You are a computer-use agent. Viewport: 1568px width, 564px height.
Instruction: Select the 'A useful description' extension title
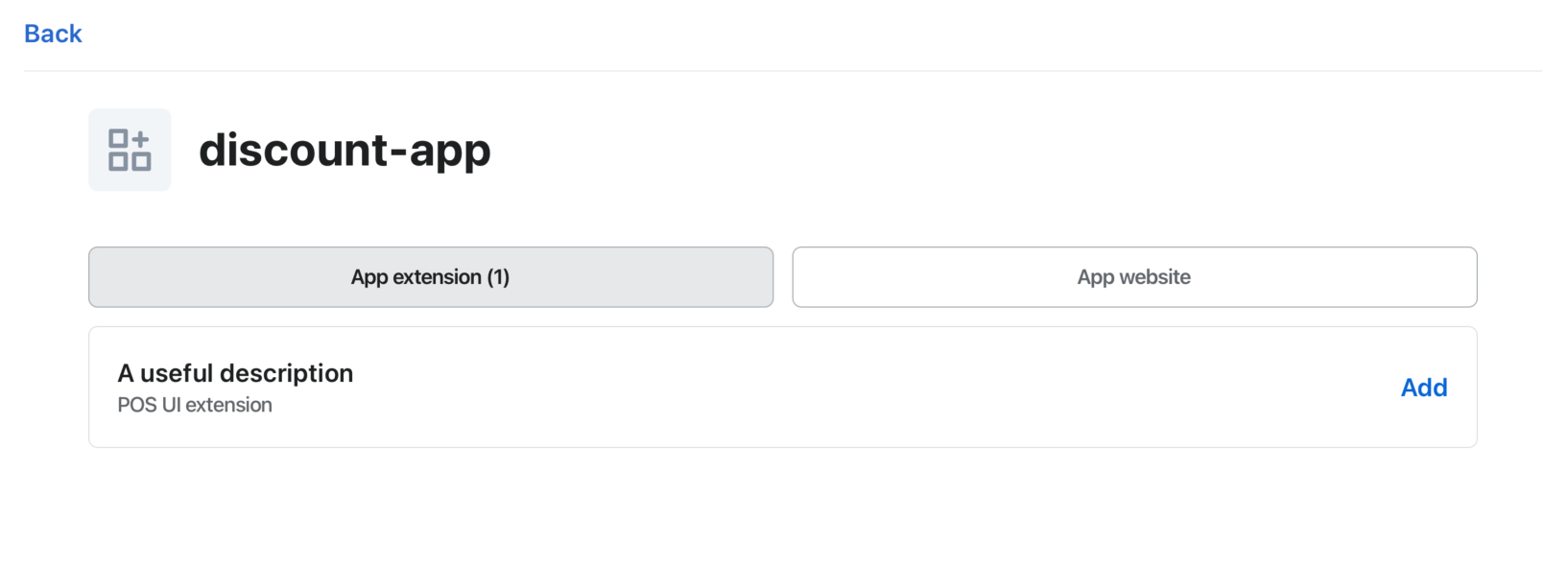pos(235,373)
